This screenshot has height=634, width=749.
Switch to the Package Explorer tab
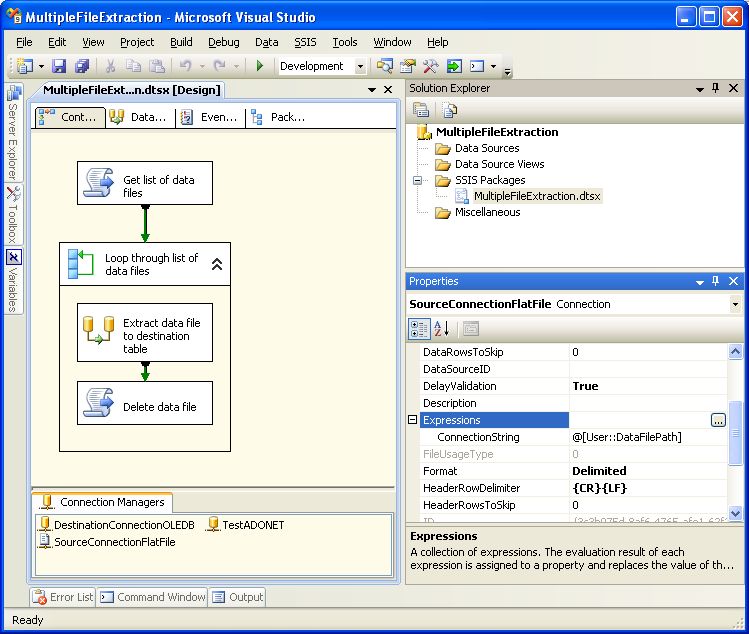(x=279, y=117)
